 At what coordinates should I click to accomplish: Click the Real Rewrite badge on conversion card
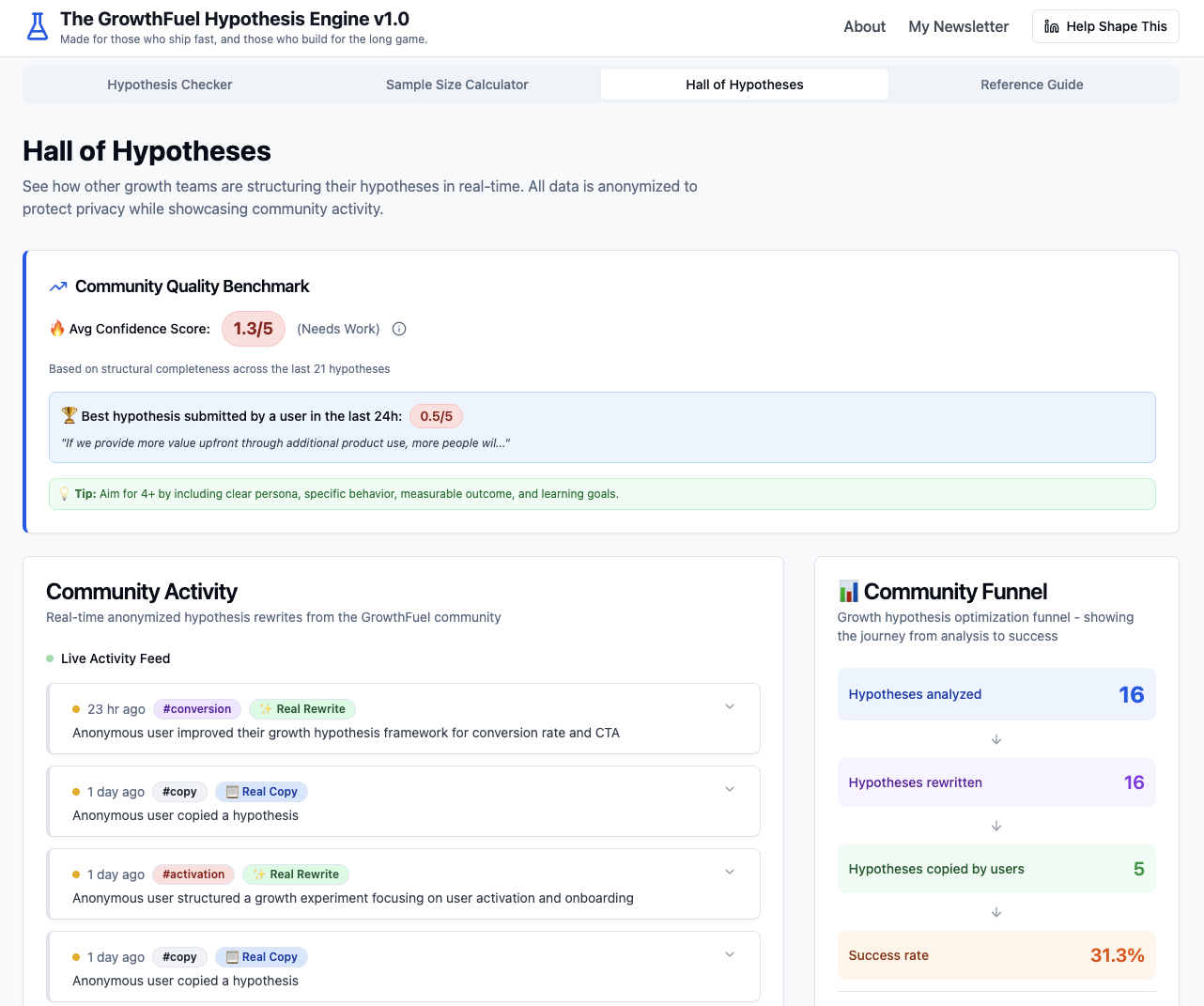point(302,709)
